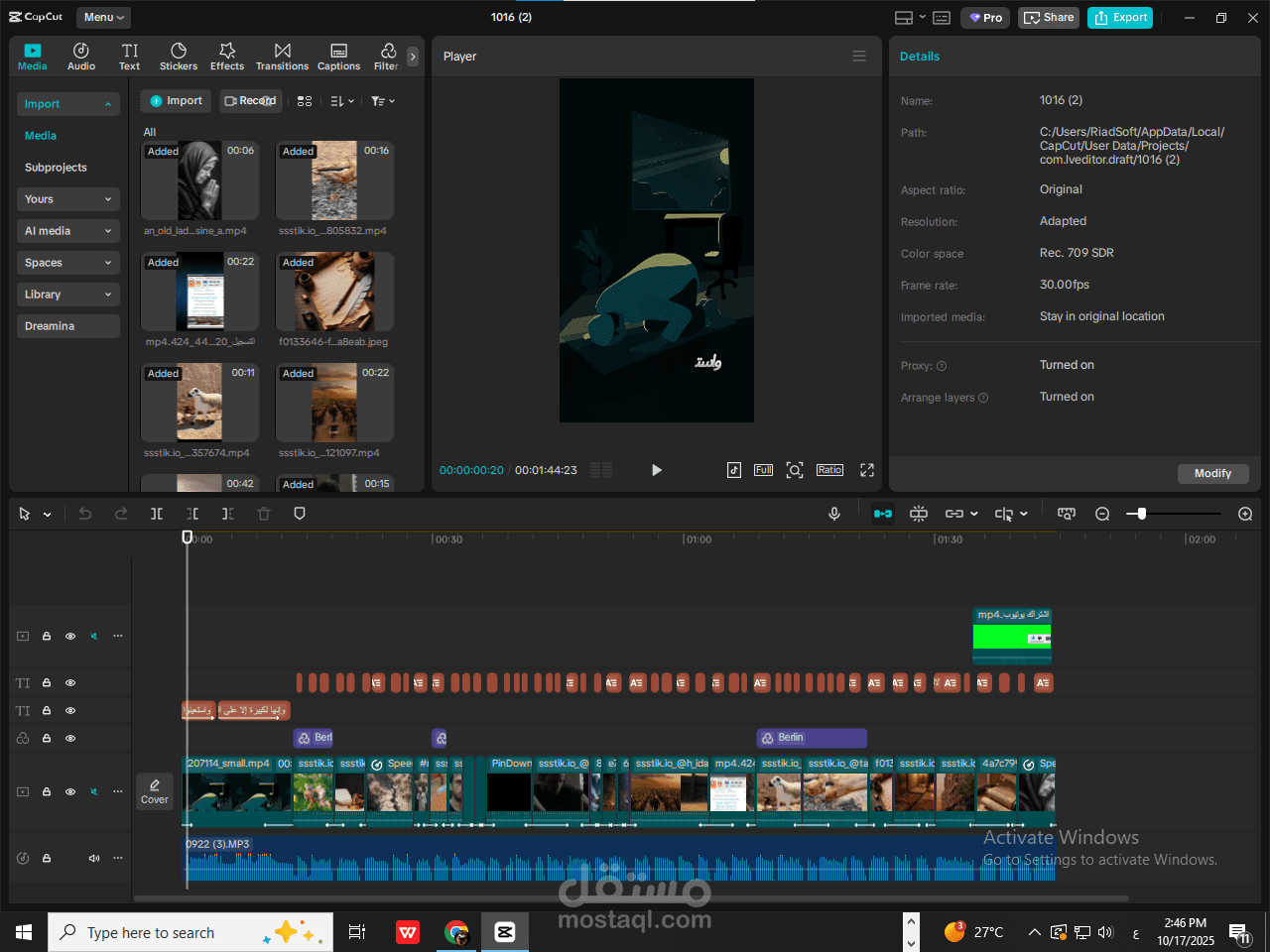1270x952 pixels.
Task: Collapse the Import section in the sidebar
Action: click(x=68, y=104)
